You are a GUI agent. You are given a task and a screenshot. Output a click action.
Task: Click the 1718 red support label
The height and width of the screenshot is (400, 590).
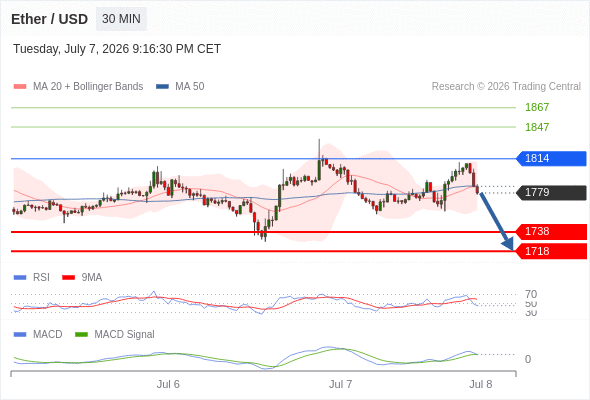551,251
